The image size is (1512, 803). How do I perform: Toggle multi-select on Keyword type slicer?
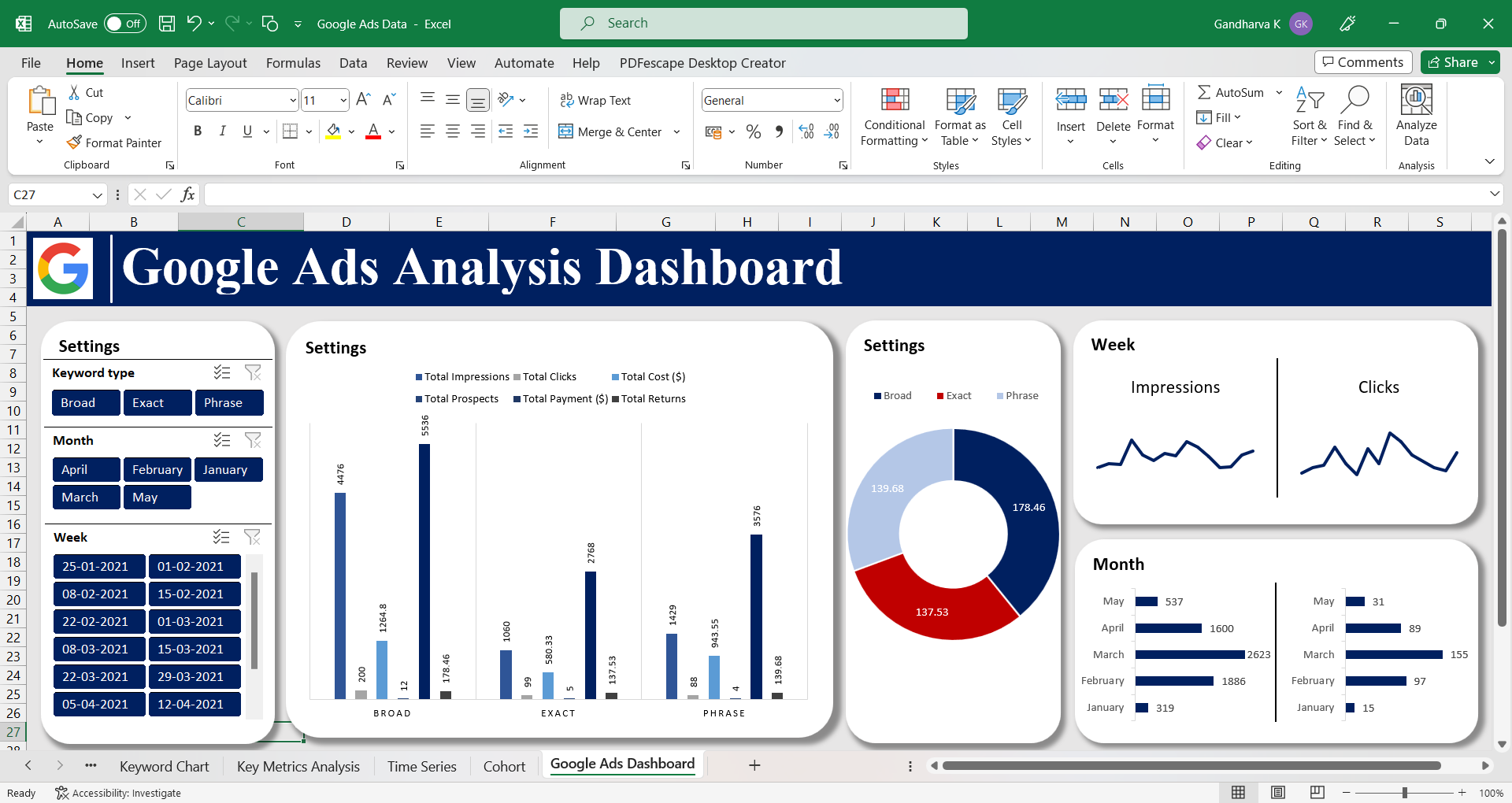(x=222, y=372)
